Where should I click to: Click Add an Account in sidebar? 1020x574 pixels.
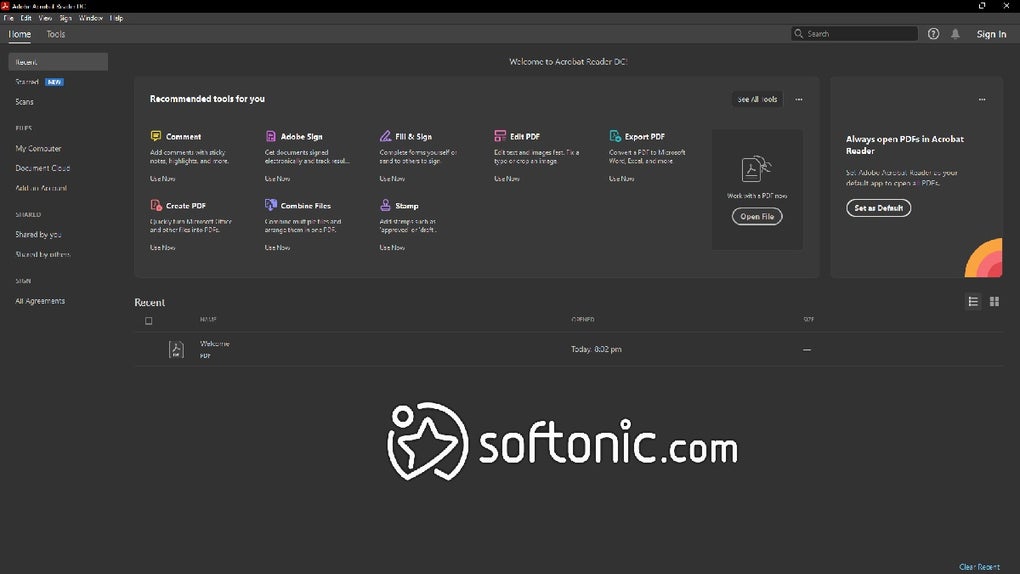[41, 188]
